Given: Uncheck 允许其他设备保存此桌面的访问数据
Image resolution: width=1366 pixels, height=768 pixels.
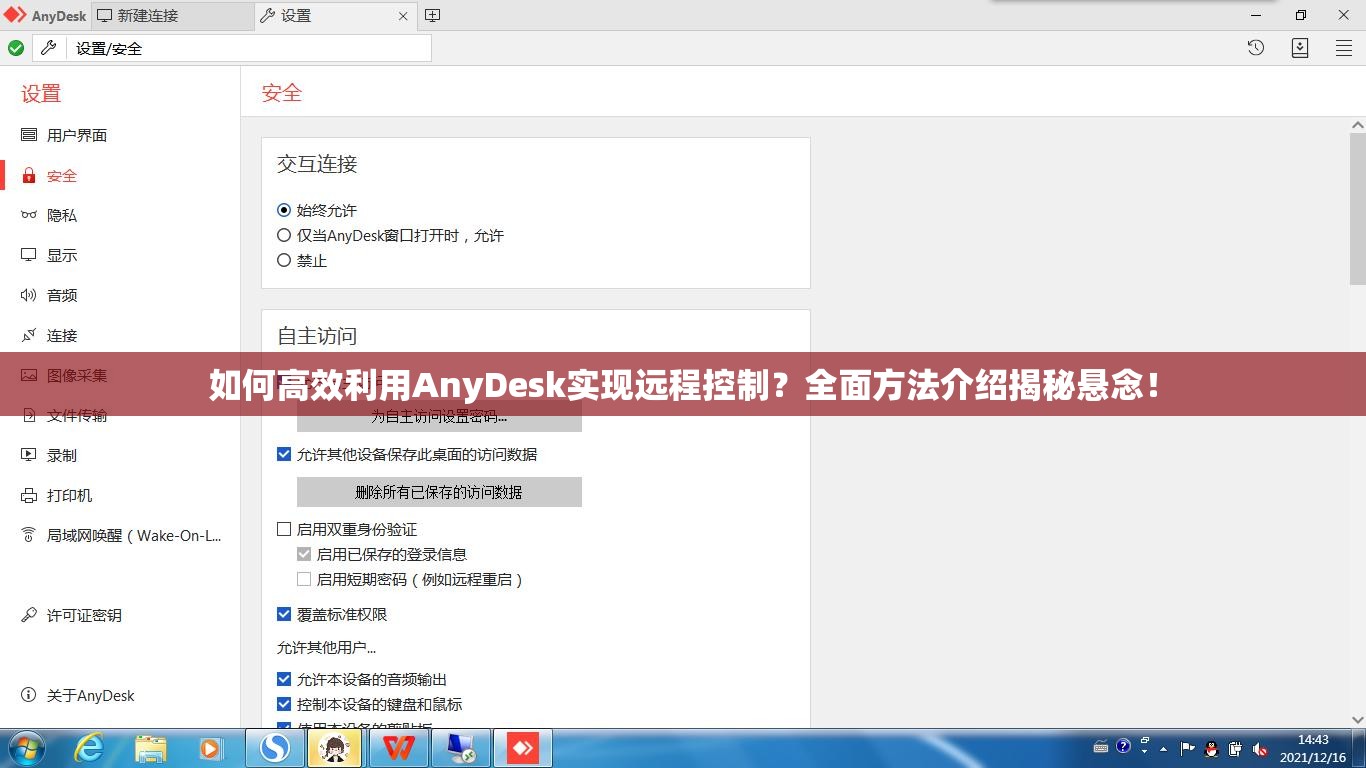Looking at the screenshot, I should (284, 454).
